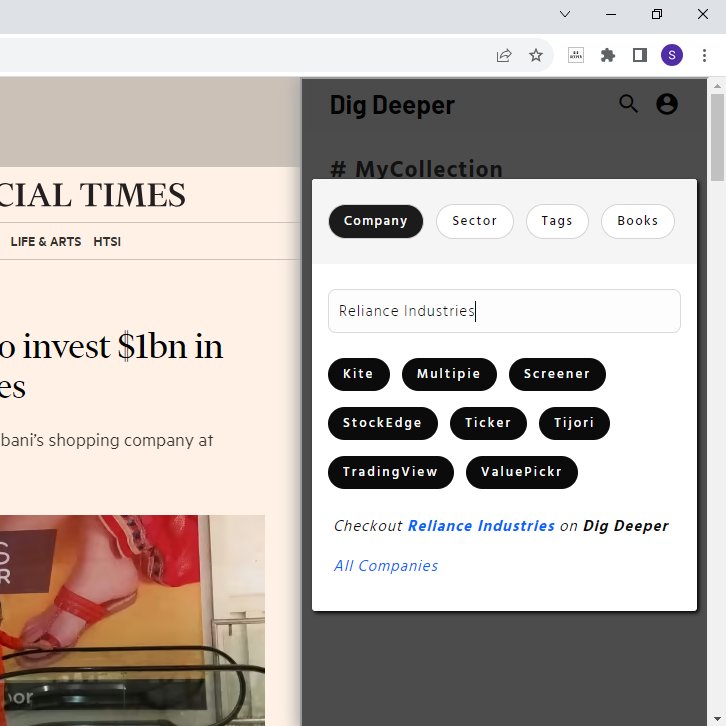The height and width of the screenshot is (726, 726).
Task: Click the article headline about $1bn investment
Action: tap(112, 366)
